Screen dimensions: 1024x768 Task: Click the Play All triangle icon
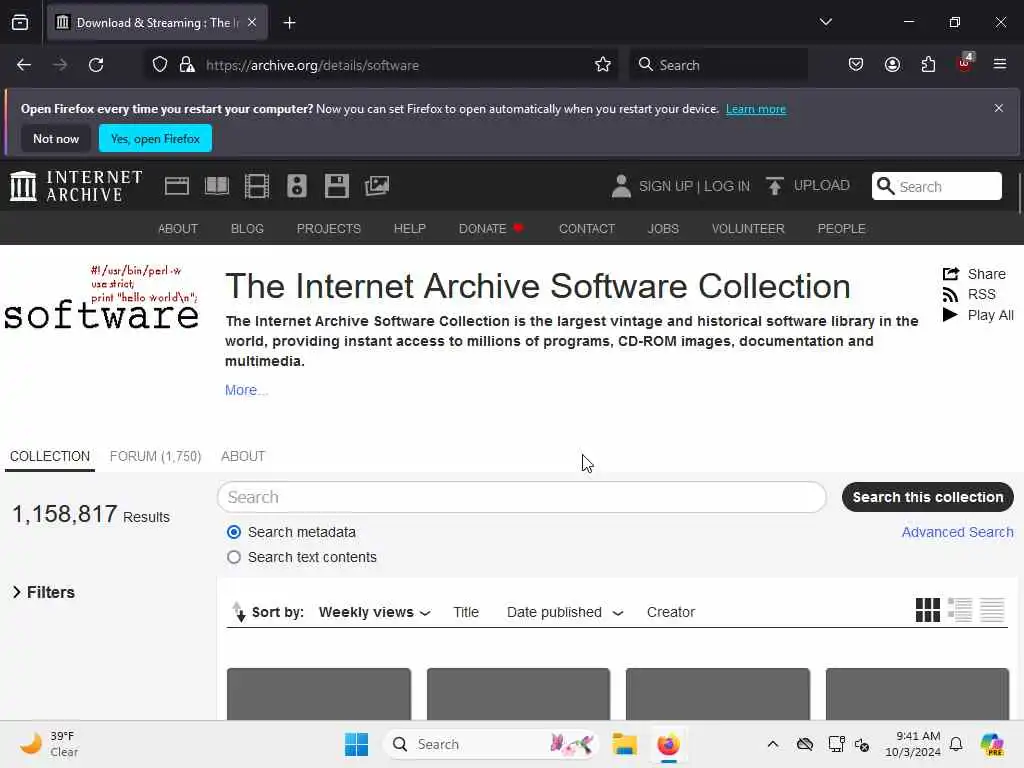point(950,315)
